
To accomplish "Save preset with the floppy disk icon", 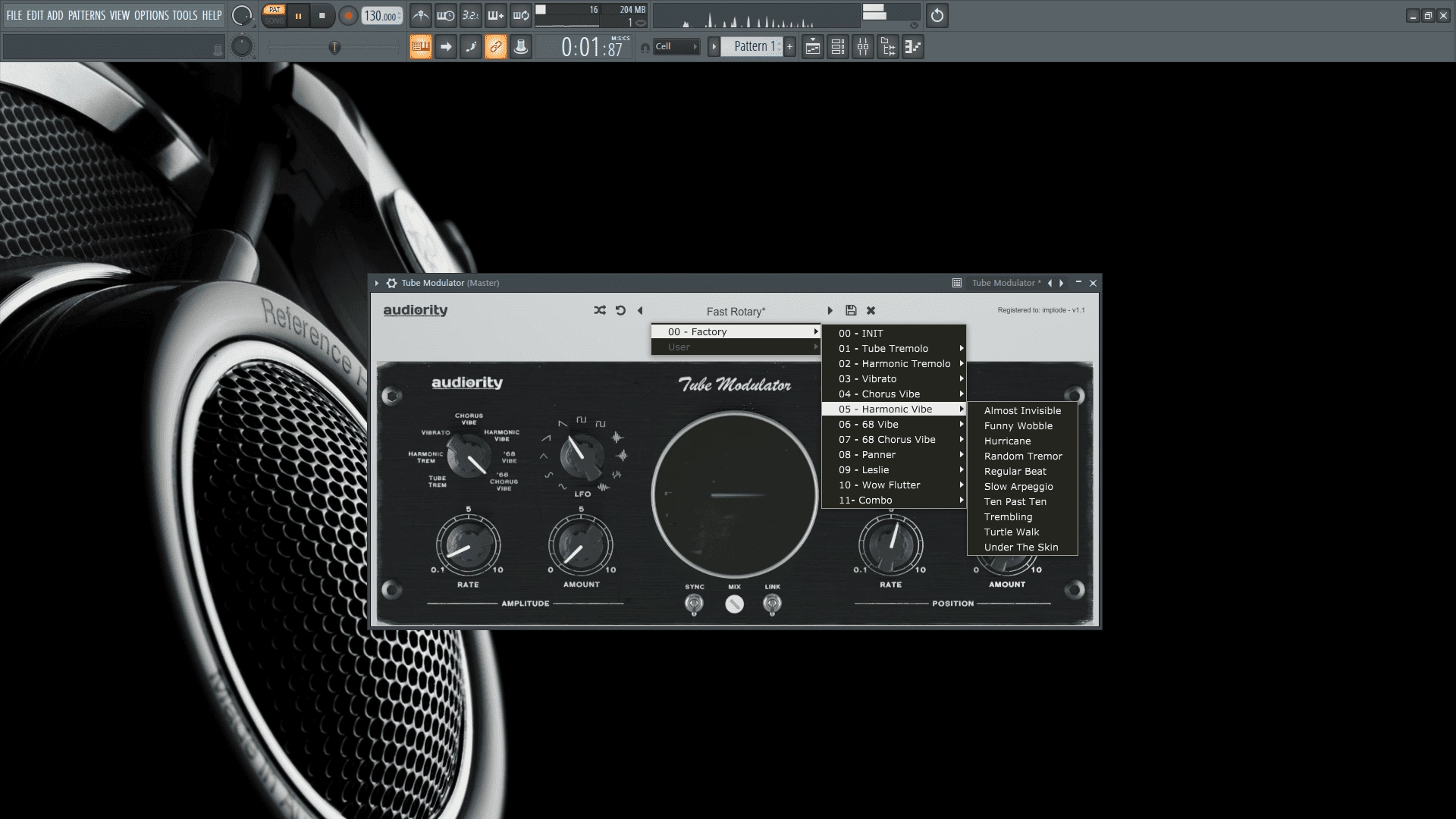I will [x=851, y=310].
